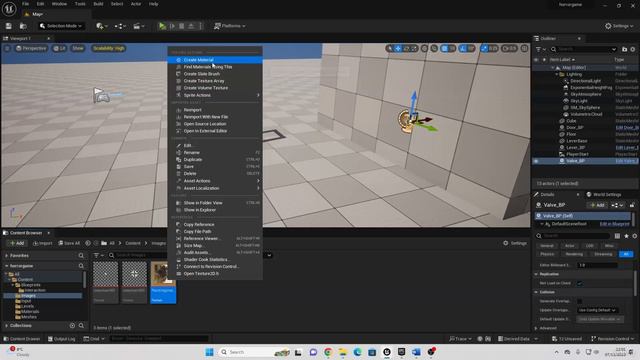Select the Rendering filter in Details
The width and height of the screenshot is (640, 360).
click(574, 254)
